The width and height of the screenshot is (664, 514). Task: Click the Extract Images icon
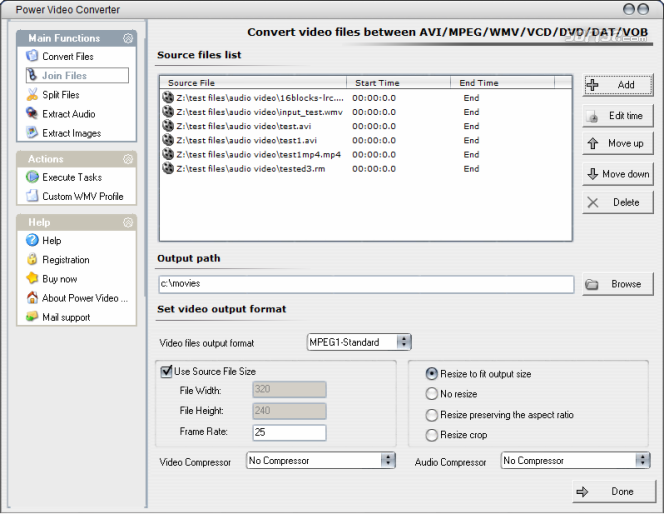coord(32,133)
